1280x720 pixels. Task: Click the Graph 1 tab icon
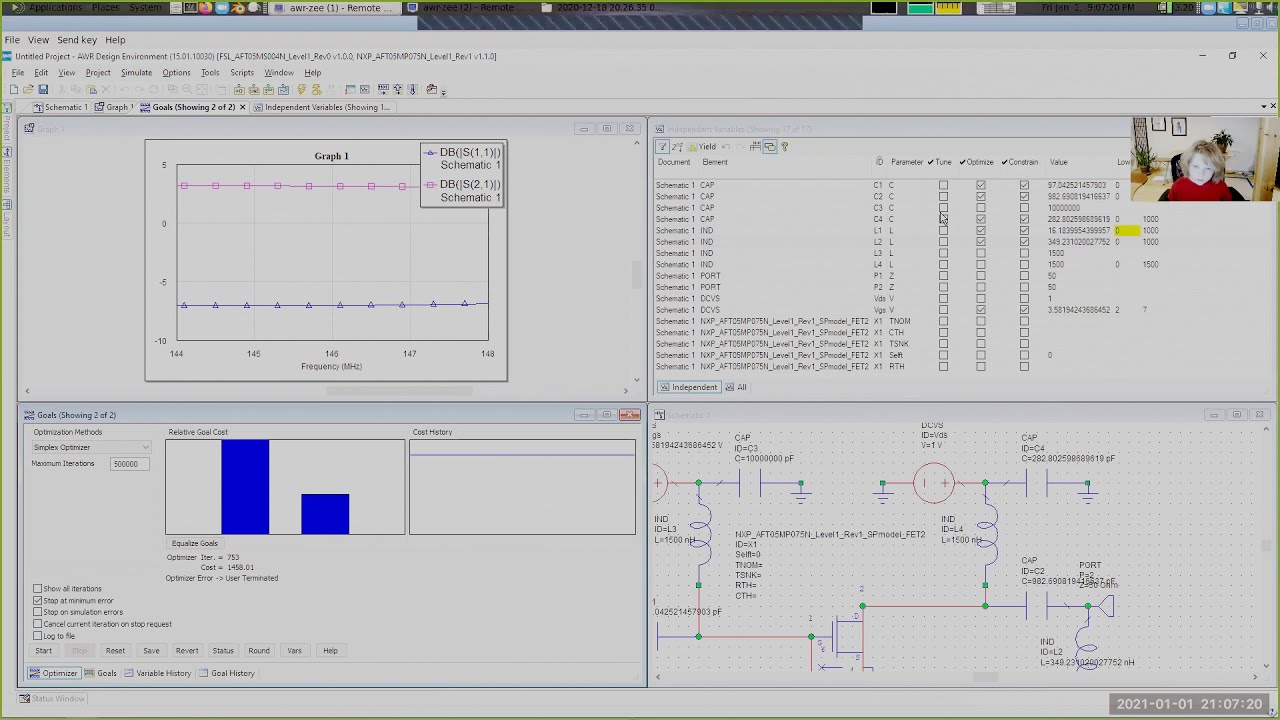(99, 107)
